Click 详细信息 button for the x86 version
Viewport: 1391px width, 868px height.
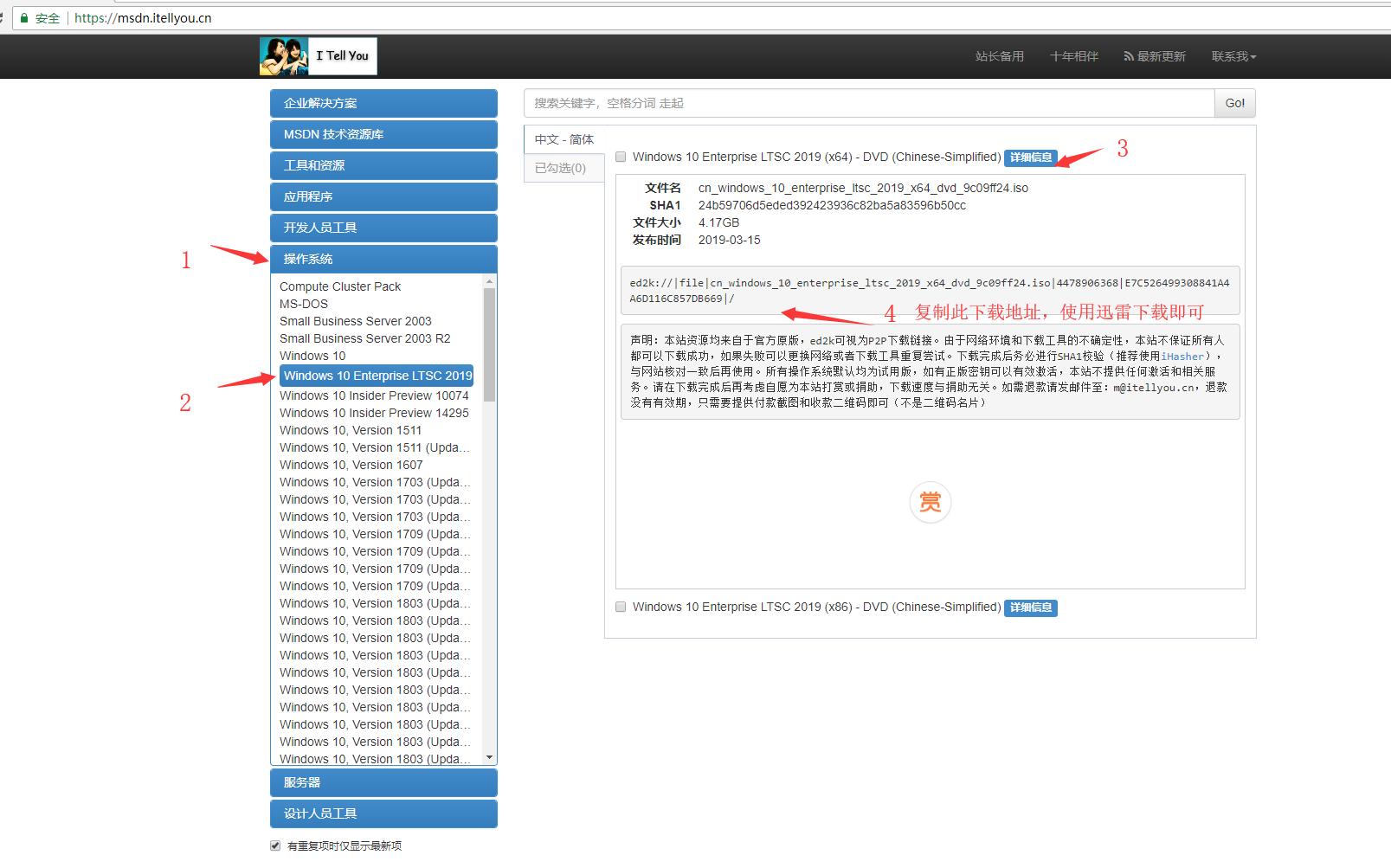[1030, 608]
